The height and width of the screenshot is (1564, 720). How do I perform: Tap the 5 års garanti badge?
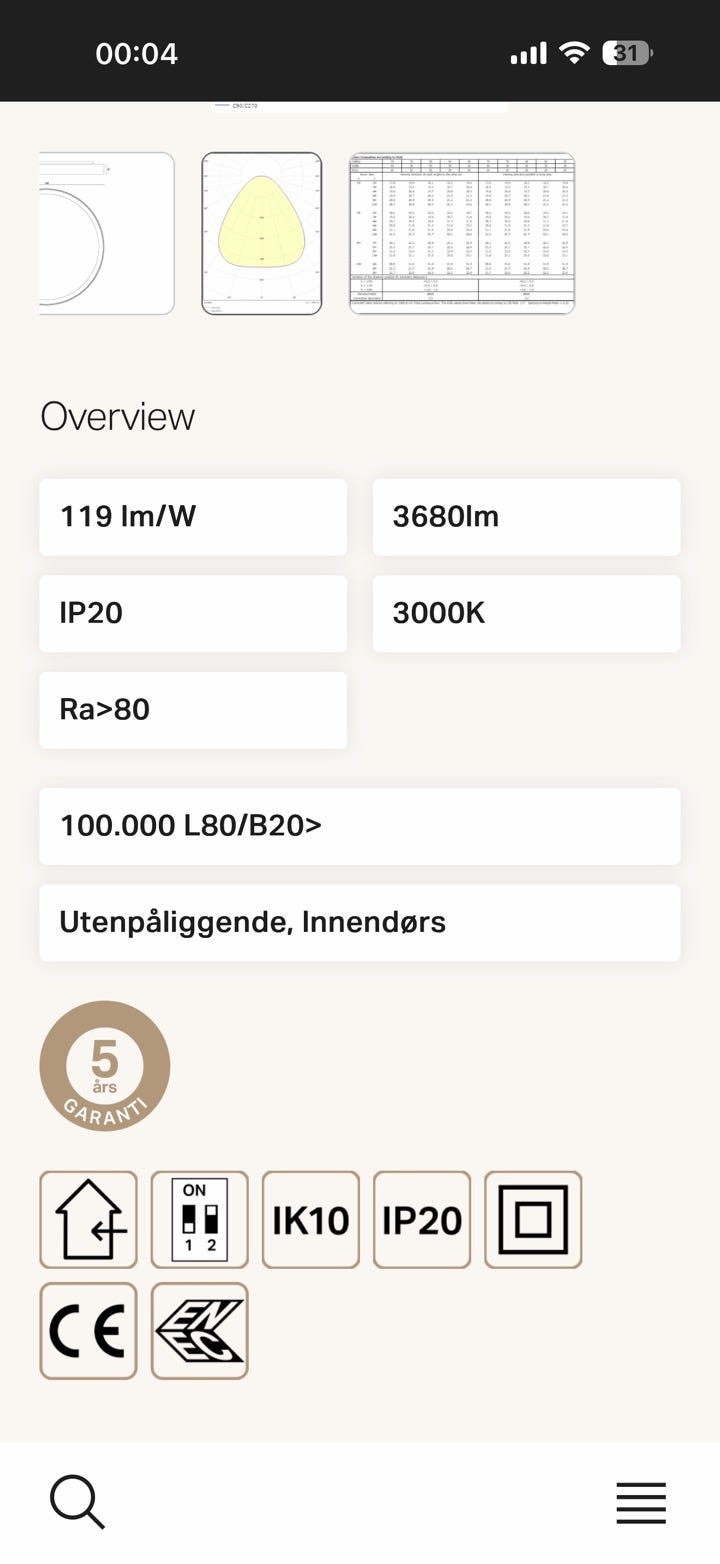105,1066
